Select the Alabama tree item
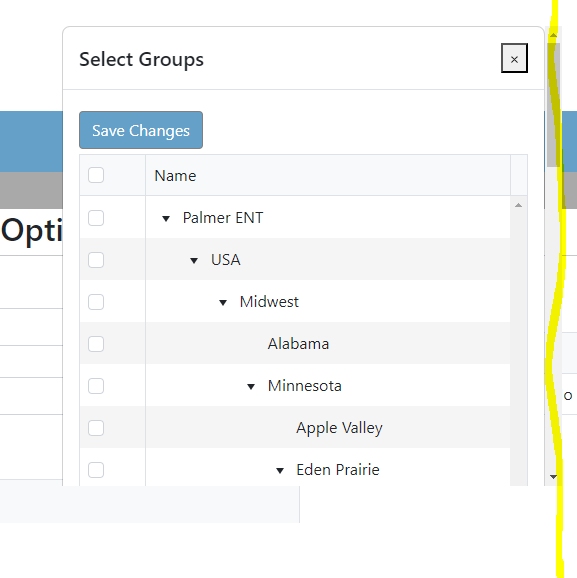 [298, 344]
